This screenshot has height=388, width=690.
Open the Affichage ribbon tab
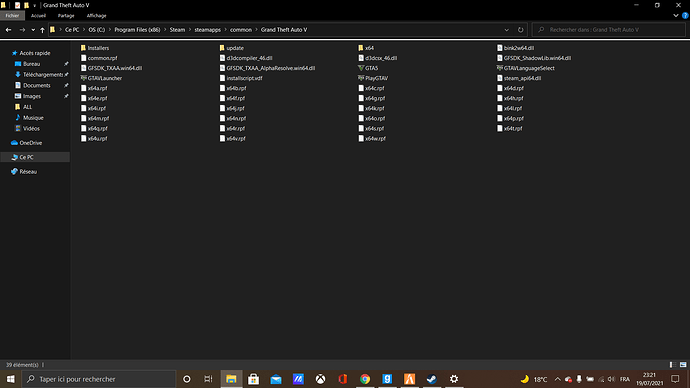96,15
